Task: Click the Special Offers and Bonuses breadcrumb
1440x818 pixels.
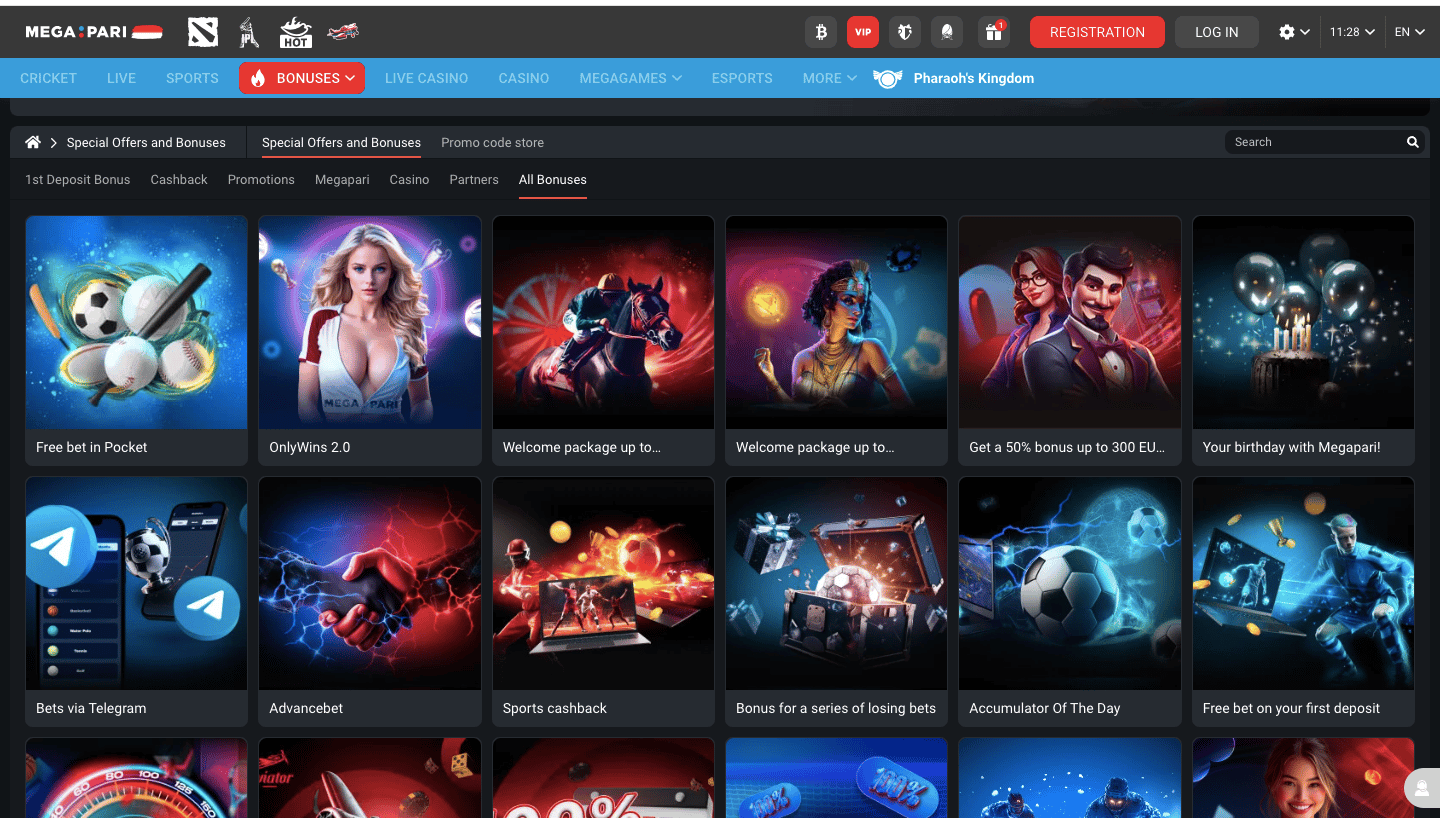Action: pos(146,142)
